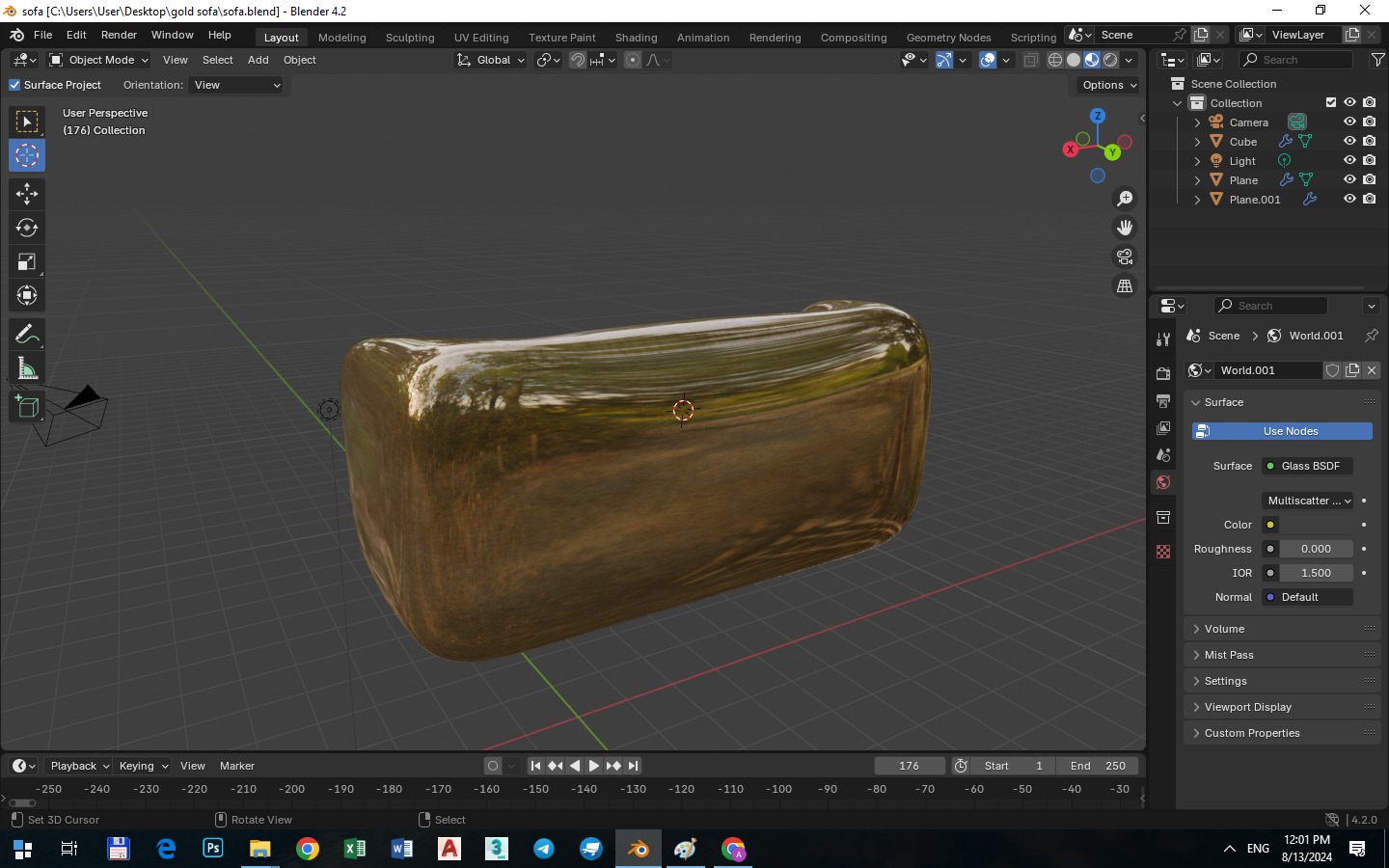Hide the Light object in outliner
The width and height of the screenshot is (1389, 868).
coord(1349,160)
